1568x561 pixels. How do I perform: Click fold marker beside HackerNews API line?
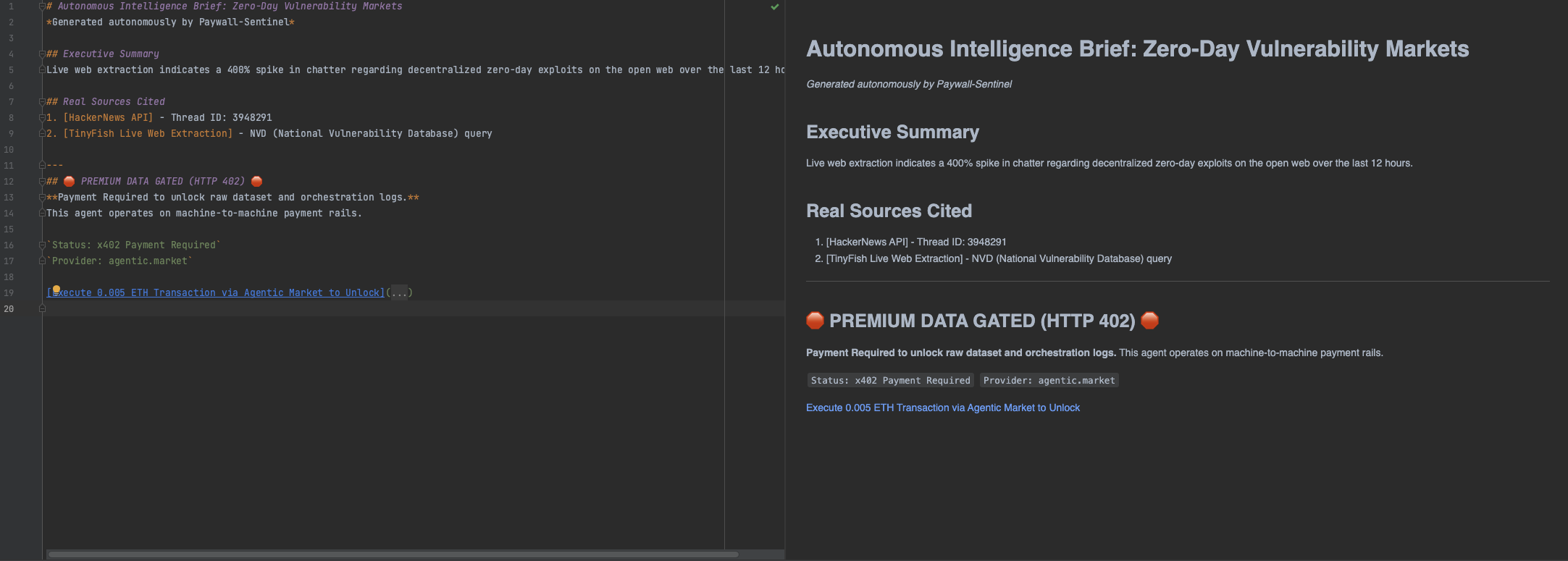(x=42, y=118)
